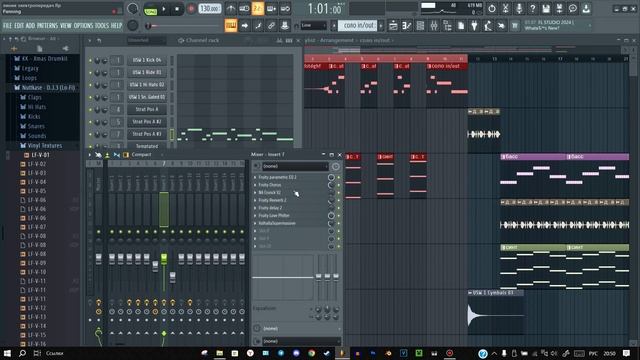Image resolution: width=640 pixels, height=360 pixels.
Task: Mute the USW 1 Ride 03 channel LED
Action: point(90,73)
